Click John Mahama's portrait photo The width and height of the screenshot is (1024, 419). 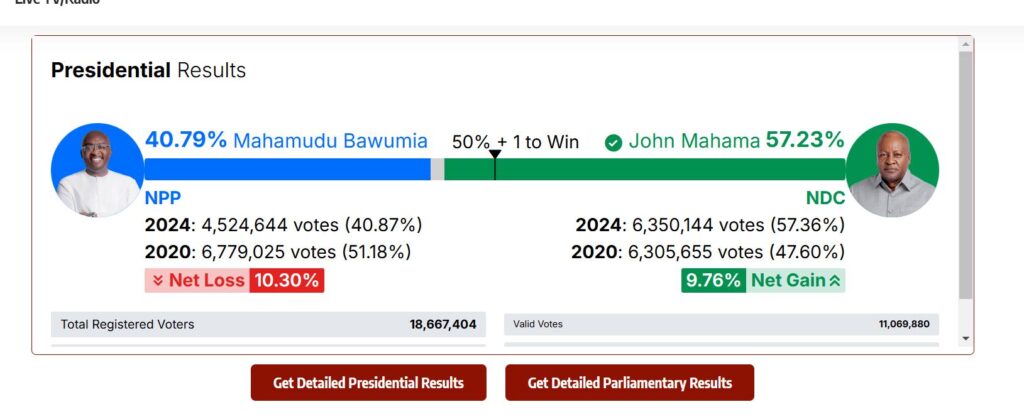click(x=892, y=170)
